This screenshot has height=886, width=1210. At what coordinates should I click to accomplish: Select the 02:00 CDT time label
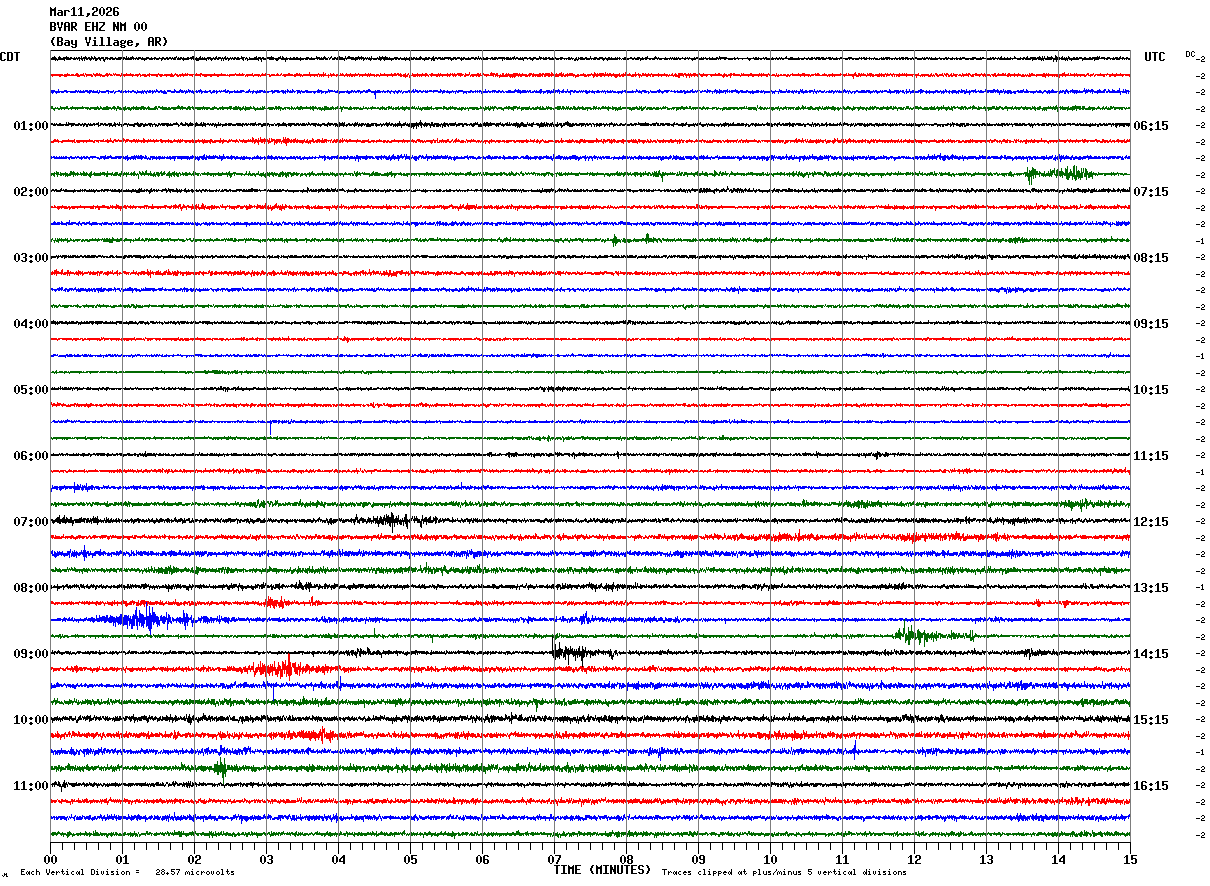pyautogui.click(x=30, y=192)
